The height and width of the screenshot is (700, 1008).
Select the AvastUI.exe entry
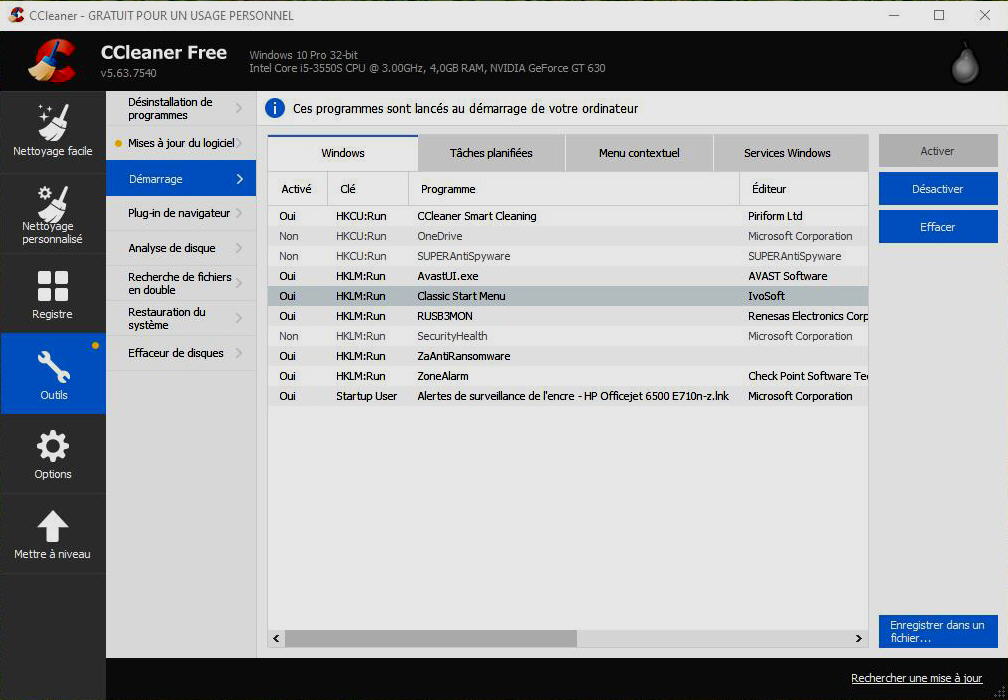tap(568, 276)
